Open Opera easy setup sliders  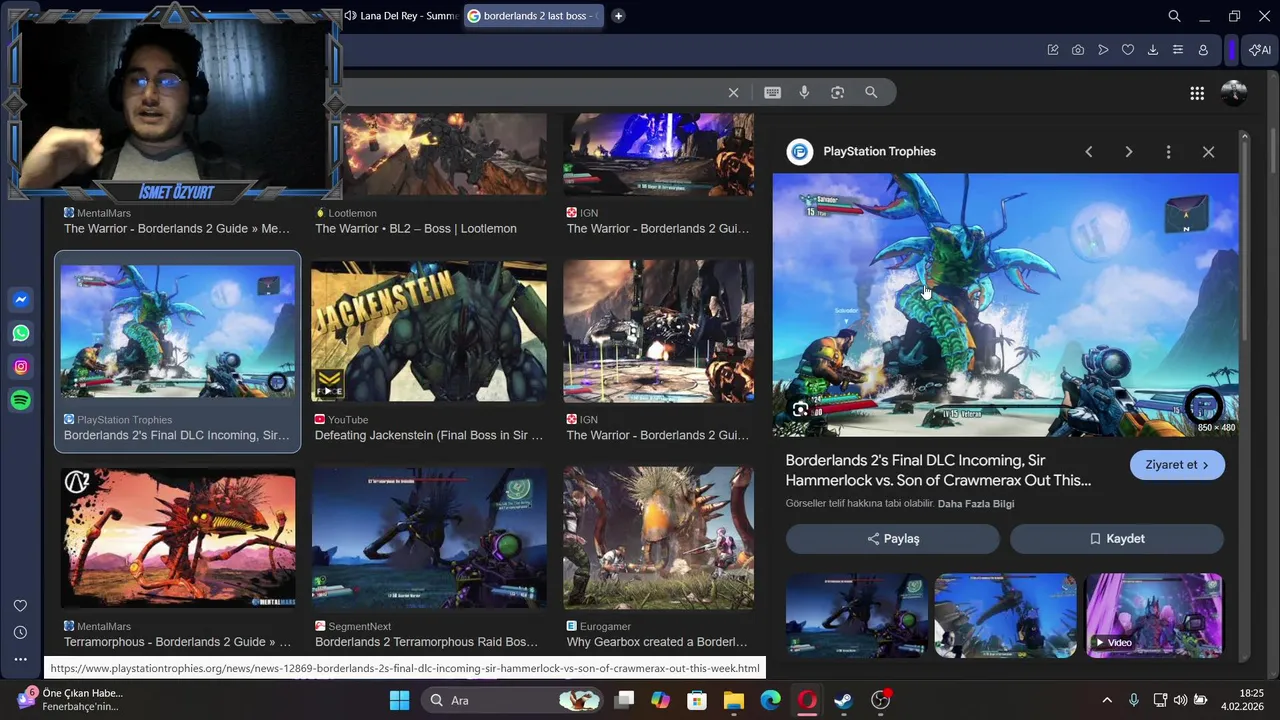point(1178,50)
